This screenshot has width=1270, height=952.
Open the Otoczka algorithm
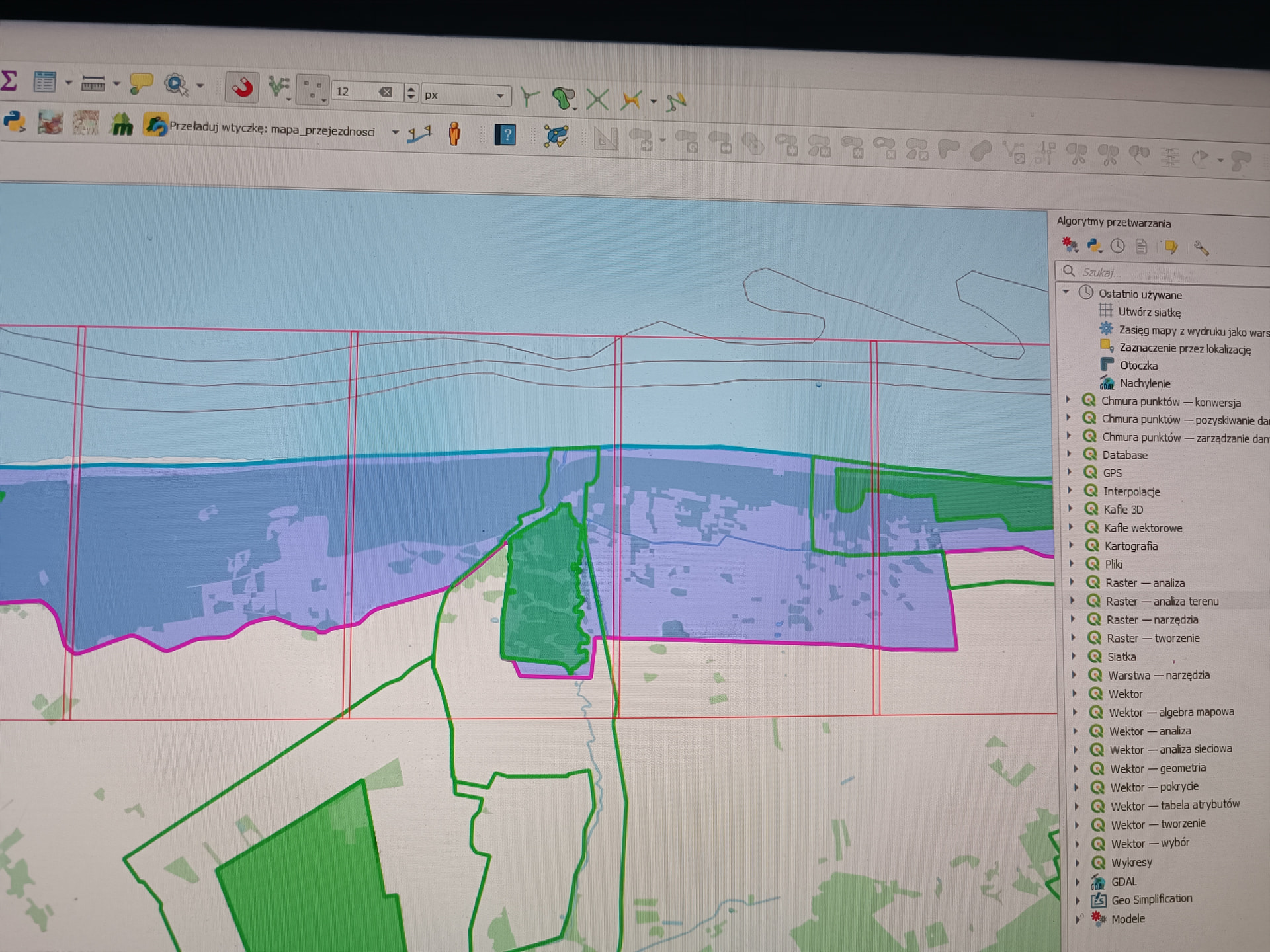coord(1138,365)
